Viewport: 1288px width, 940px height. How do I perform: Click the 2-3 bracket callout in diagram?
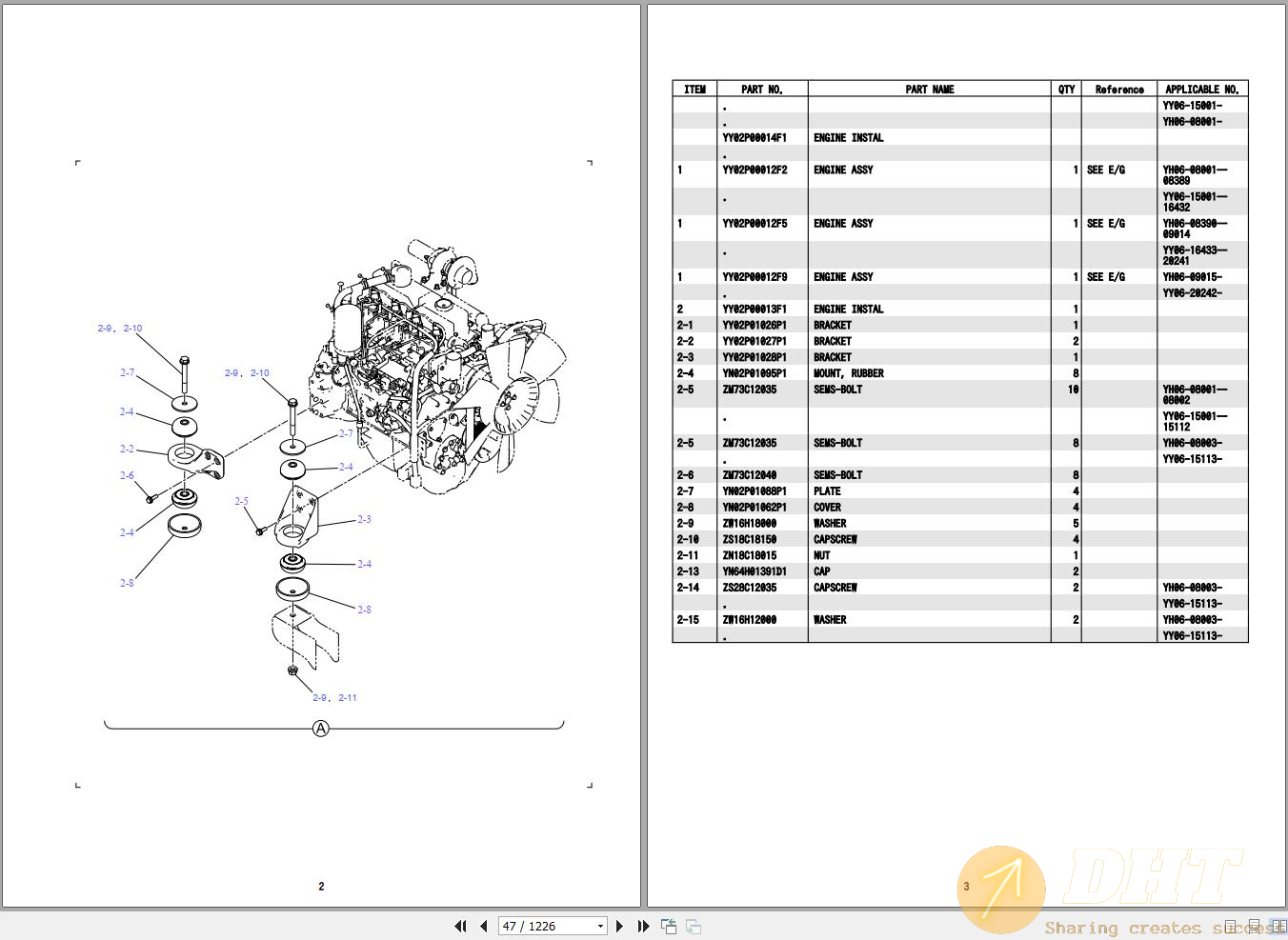(x=364, y=520)
